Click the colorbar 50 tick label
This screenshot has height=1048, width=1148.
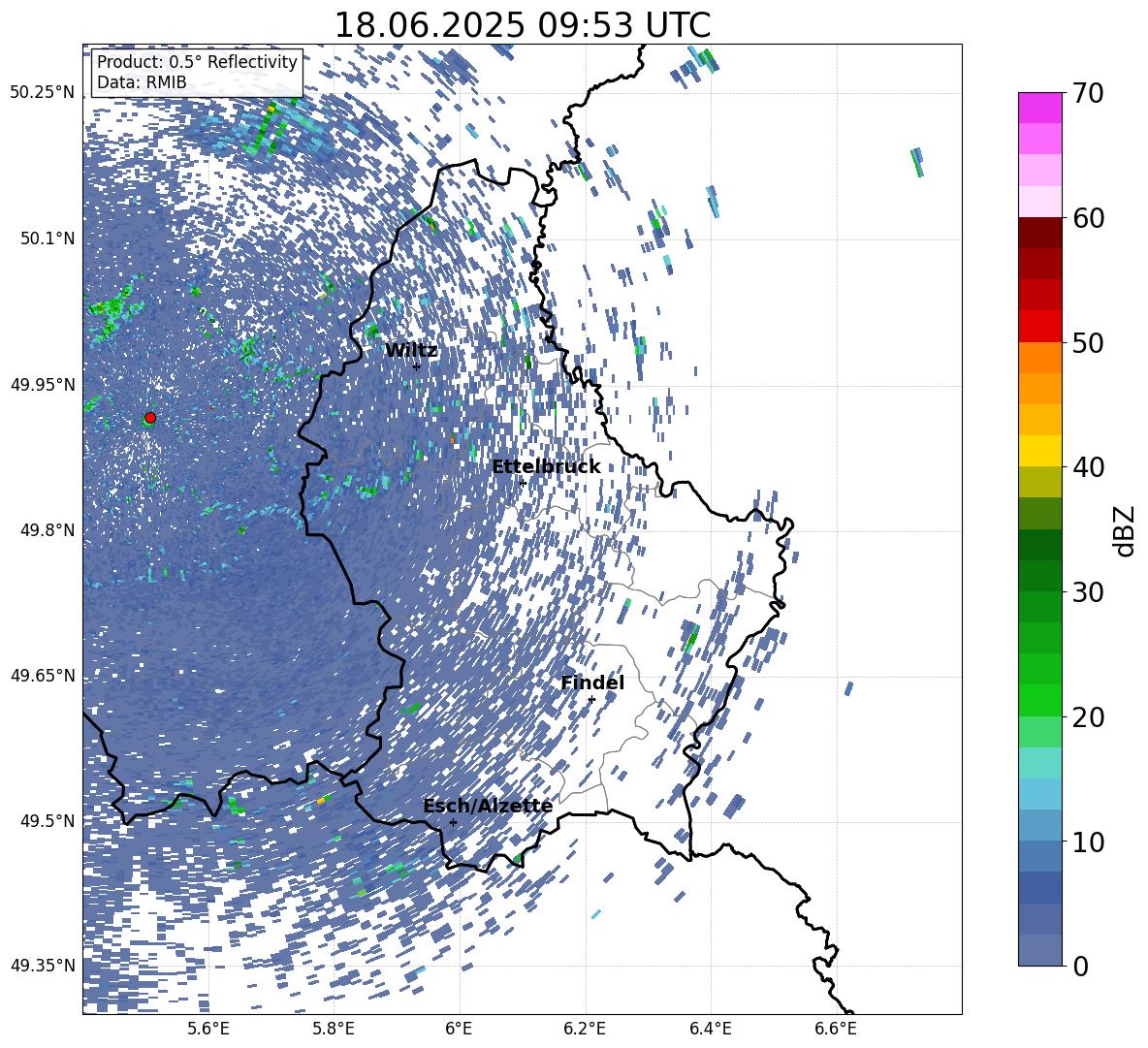tap(1087, 342)
